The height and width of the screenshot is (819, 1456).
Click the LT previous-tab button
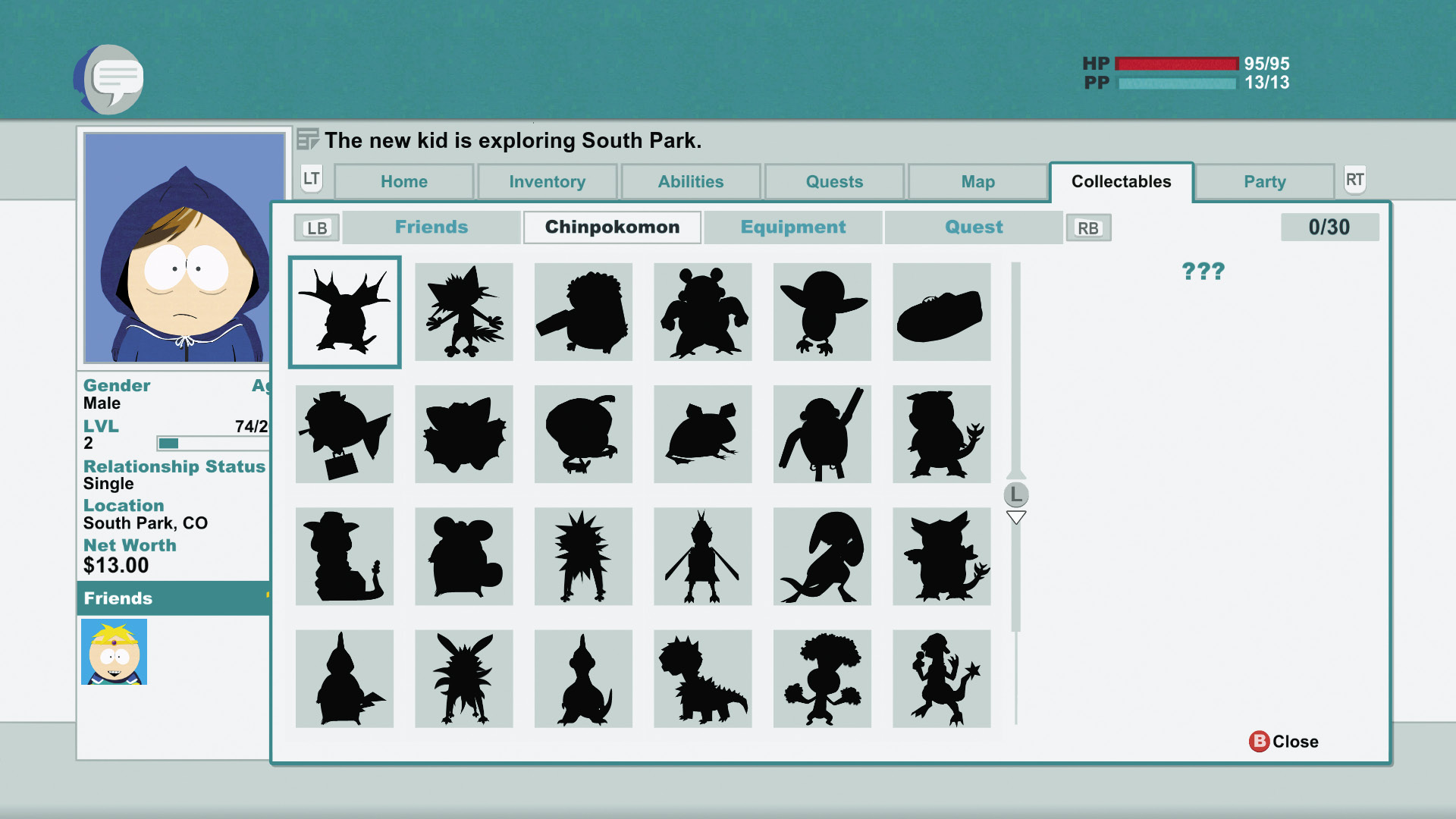(312, 179)
